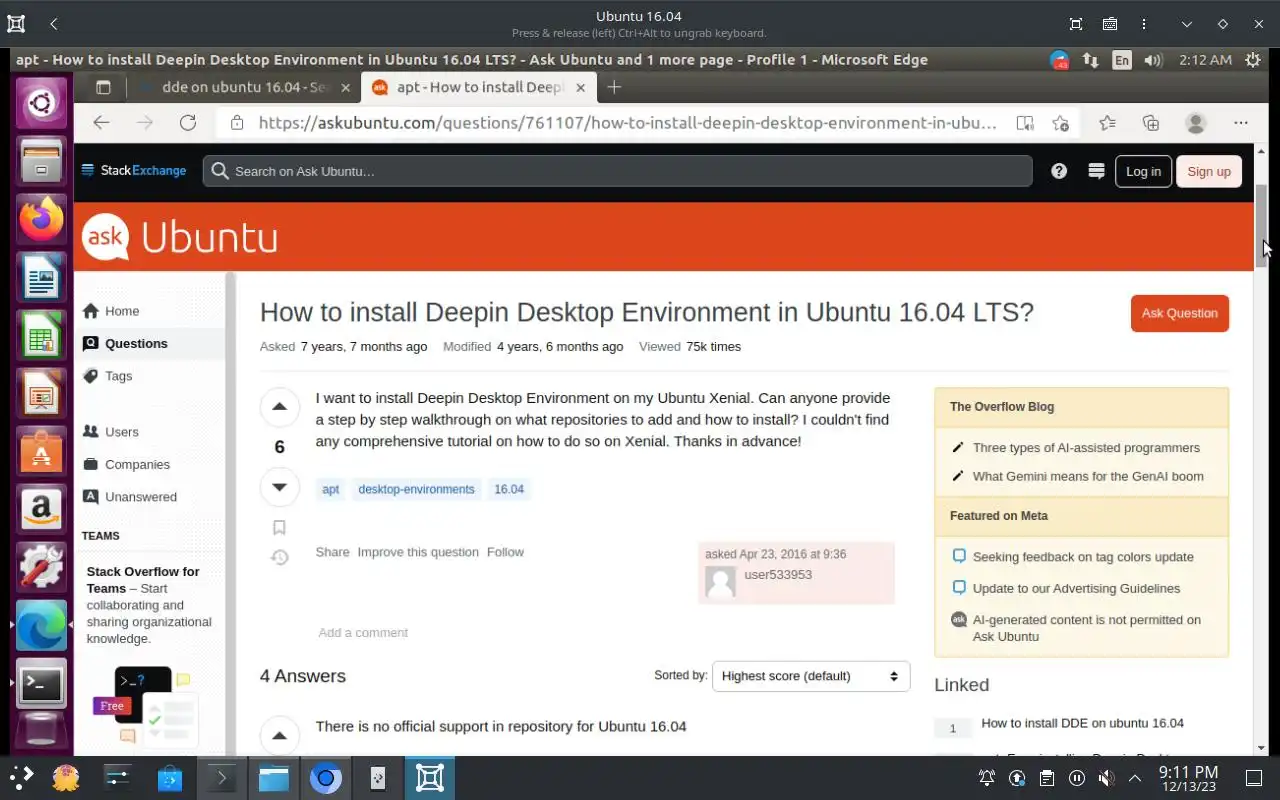Open user533953 profile link
This screenshot has height=800, width=1280.
click(778, 575)
